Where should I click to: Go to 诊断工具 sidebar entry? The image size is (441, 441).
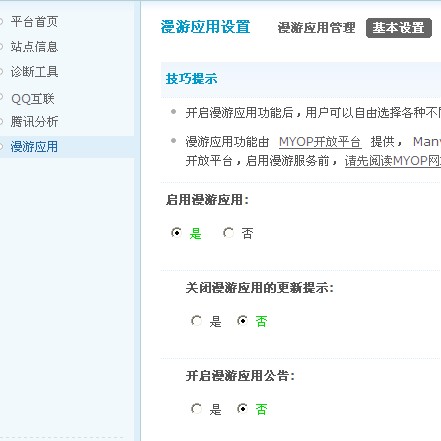point(34,72)
